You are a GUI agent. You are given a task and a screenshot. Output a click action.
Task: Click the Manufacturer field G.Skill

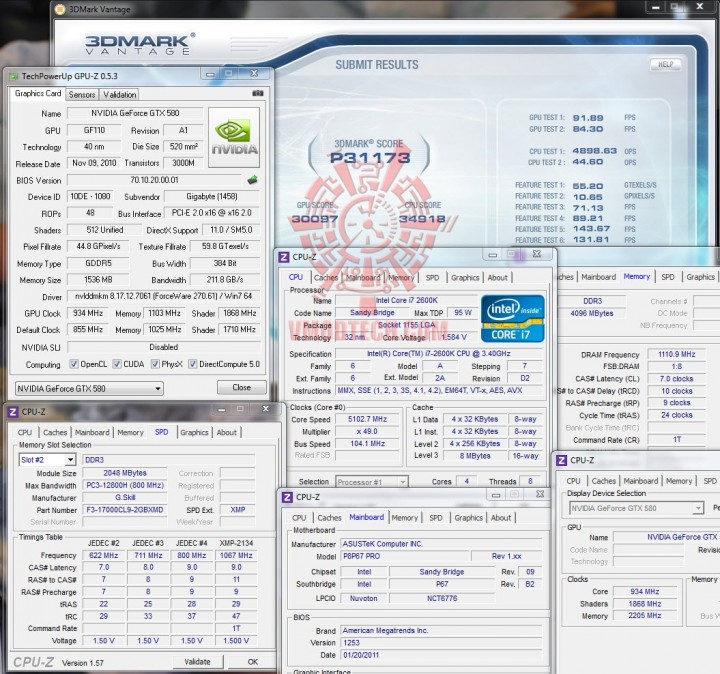[125, 498]
